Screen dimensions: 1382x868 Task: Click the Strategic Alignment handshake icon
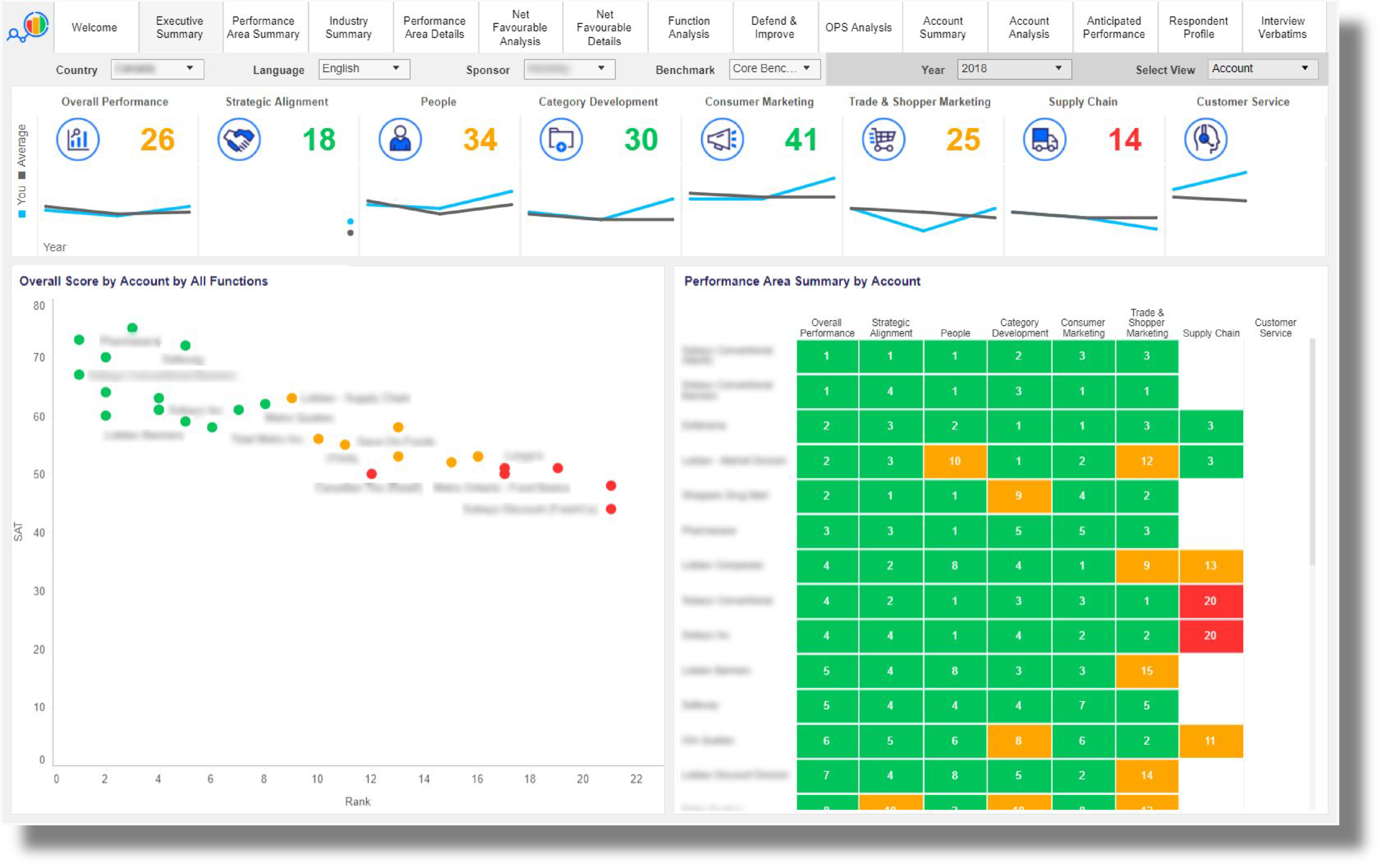point(239,139)
